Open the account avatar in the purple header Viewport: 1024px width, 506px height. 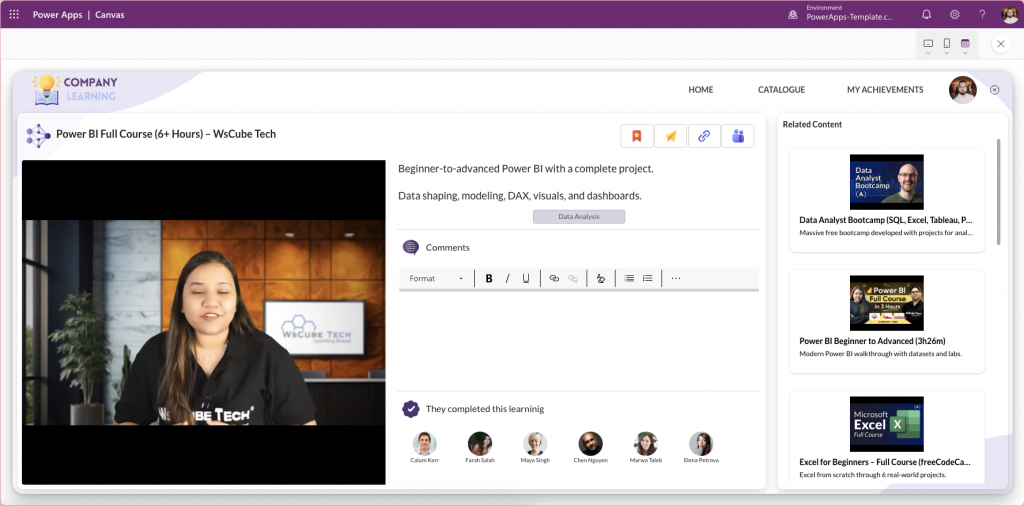point(1010,14)
